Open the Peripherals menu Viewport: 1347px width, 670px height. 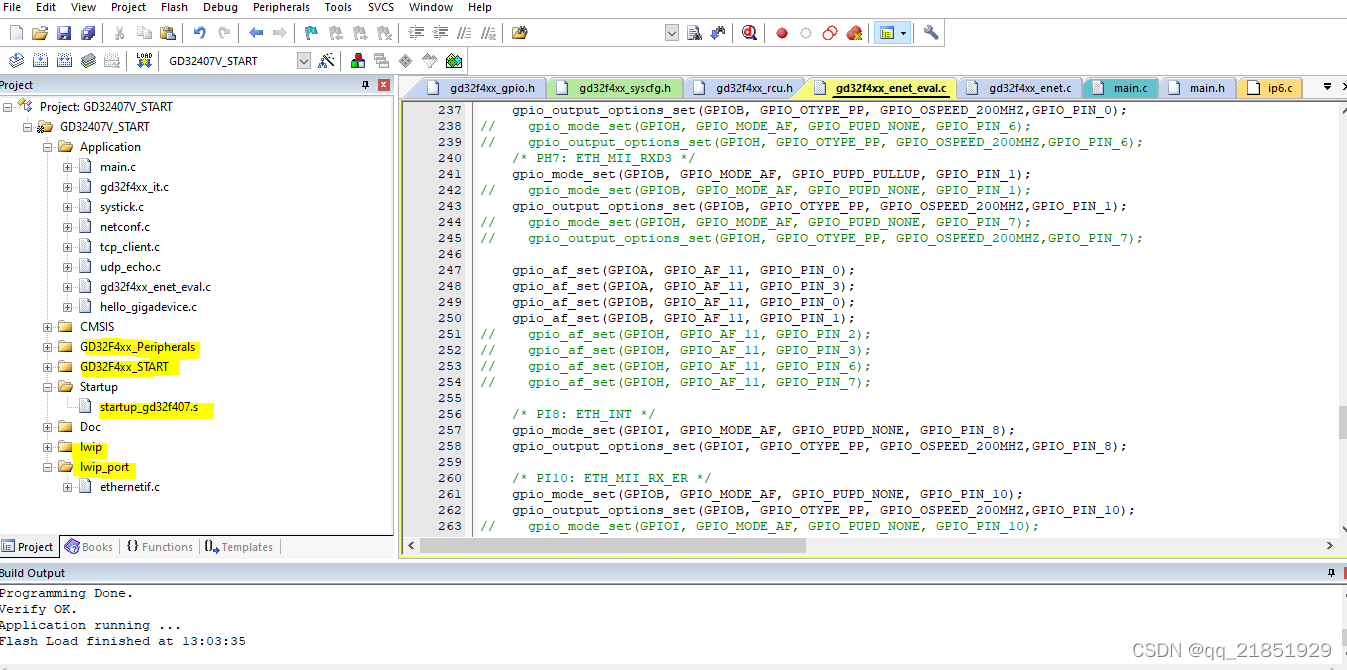click(x=281, y=7)
